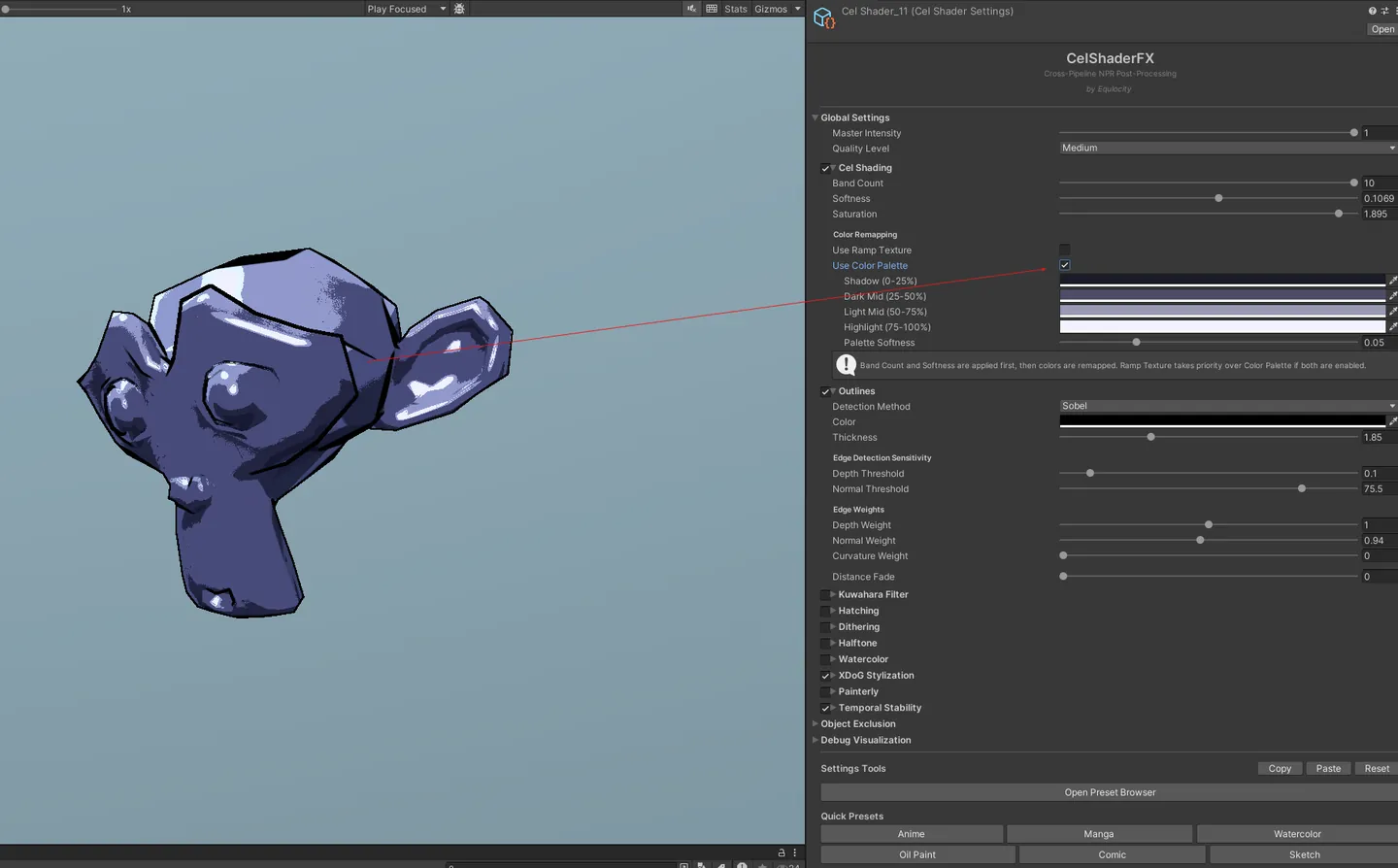Viewport: 1398px width, 868px height.
Task: Open the Shadow (0-25%) color swatch
Action: pyautogui.click(x=1222, y=281)
